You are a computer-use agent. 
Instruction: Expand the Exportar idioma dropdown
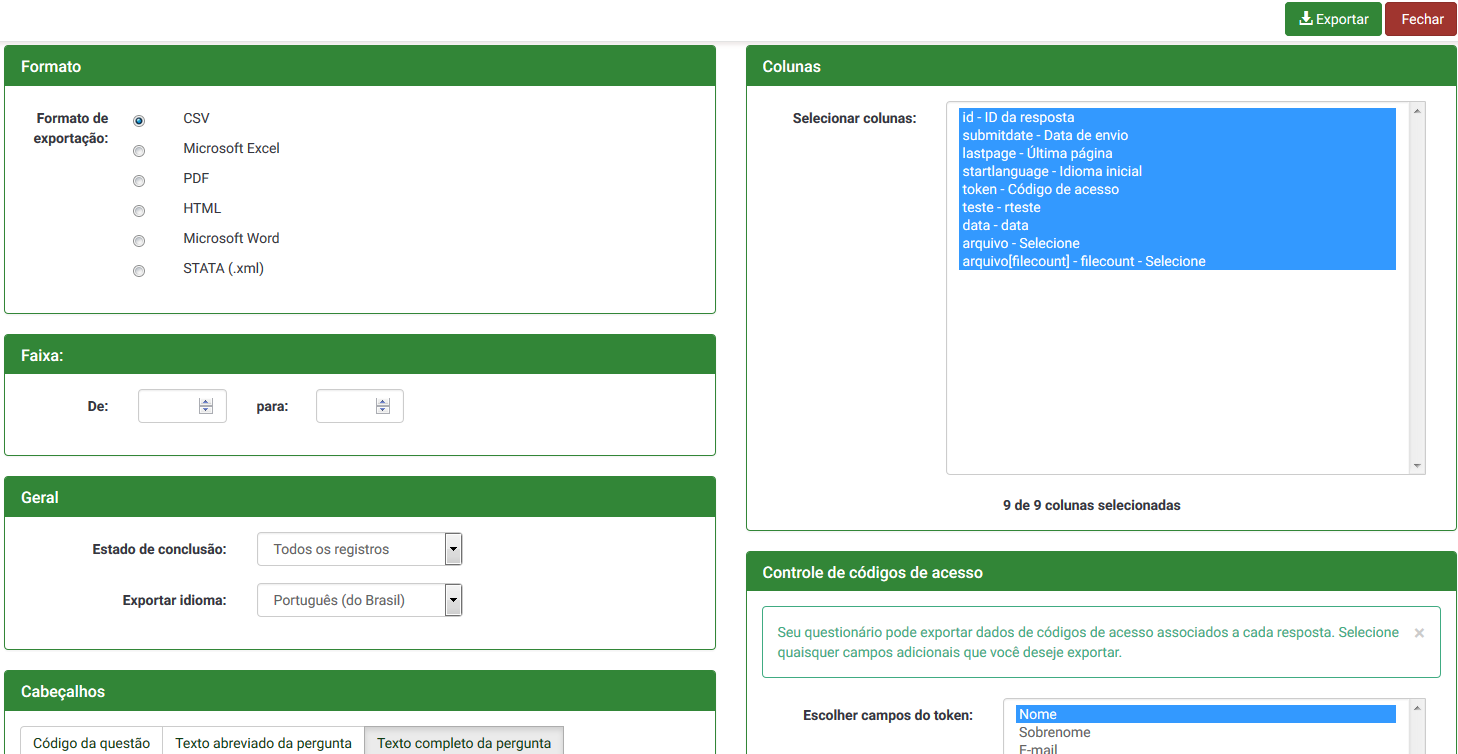click(359, 600)
